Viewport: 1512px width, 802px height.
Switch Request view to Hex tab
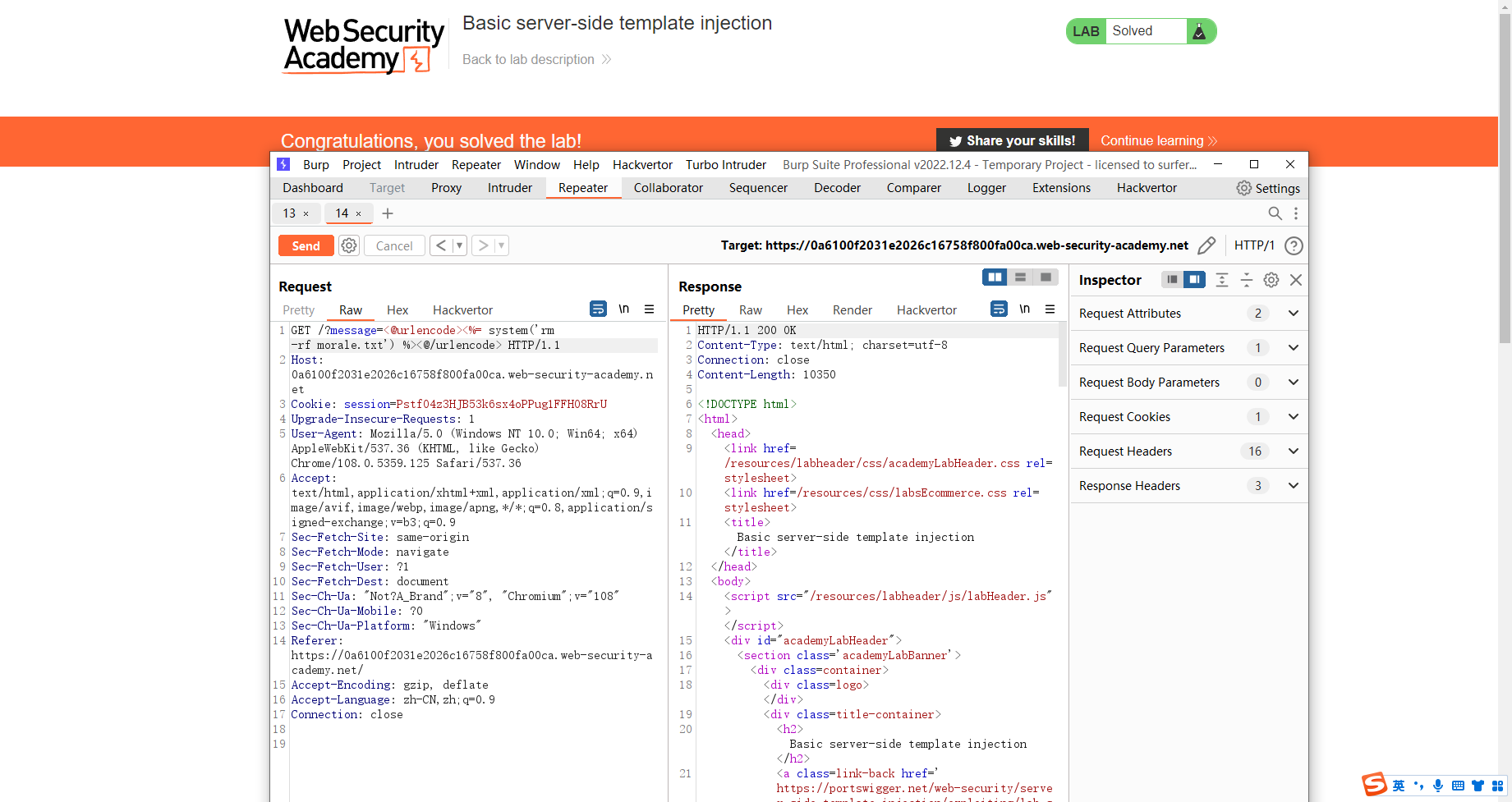click(398, 310)
